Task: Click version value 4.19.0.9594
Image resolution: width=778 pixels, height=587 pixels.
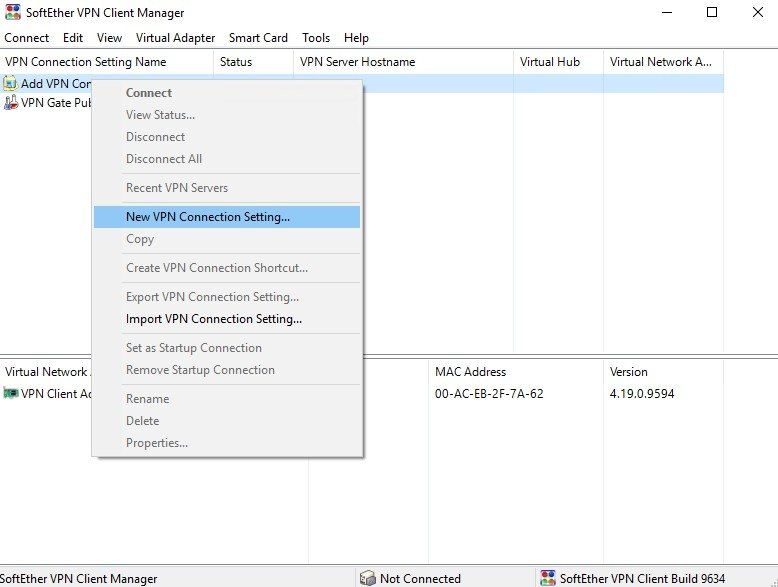Action: point(642,393)
